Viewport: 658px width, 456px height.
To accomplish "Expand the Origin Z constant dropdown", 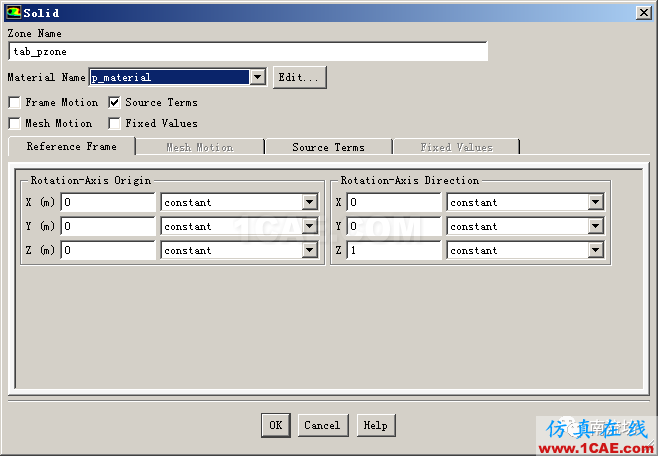I will click(x=310, y=250).
